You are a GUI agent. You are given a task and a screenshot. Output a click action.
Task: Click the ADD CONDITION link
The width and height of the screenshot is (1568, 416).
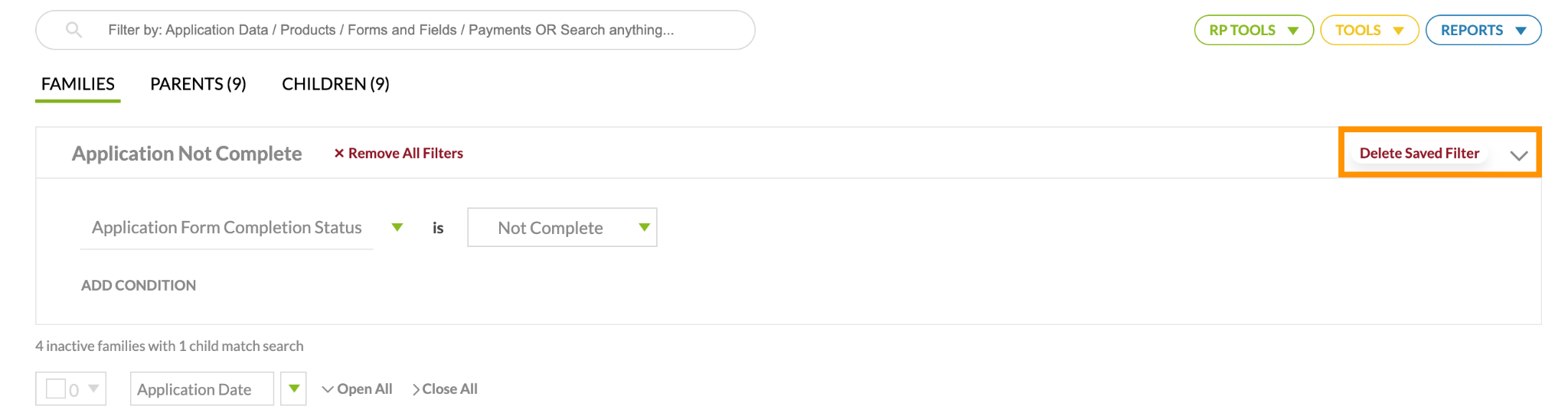click(139, 285)
